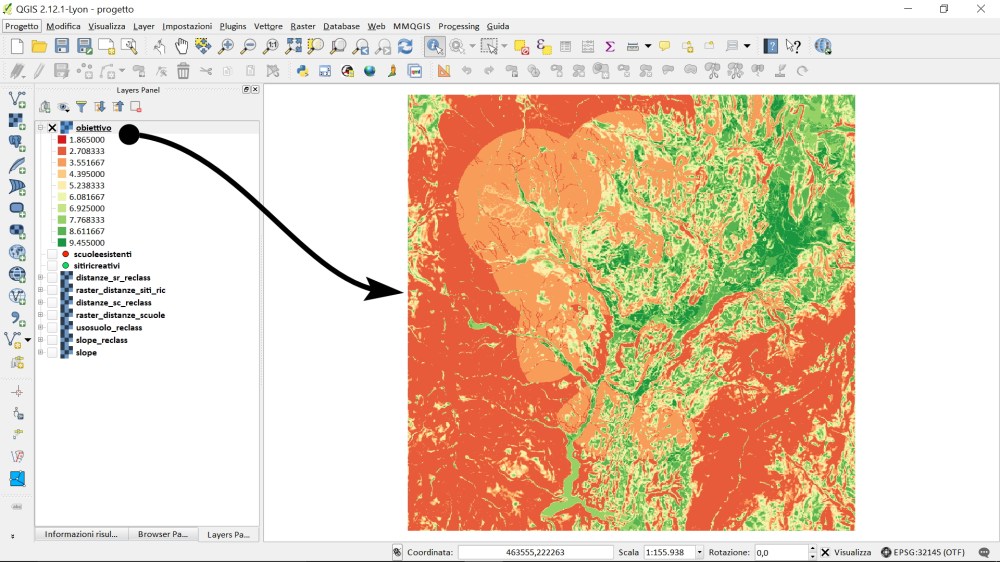This screenshot has width=1000, height=562.
Task: Collapse the obiettivo layer legend
Action: coord(41,128)
